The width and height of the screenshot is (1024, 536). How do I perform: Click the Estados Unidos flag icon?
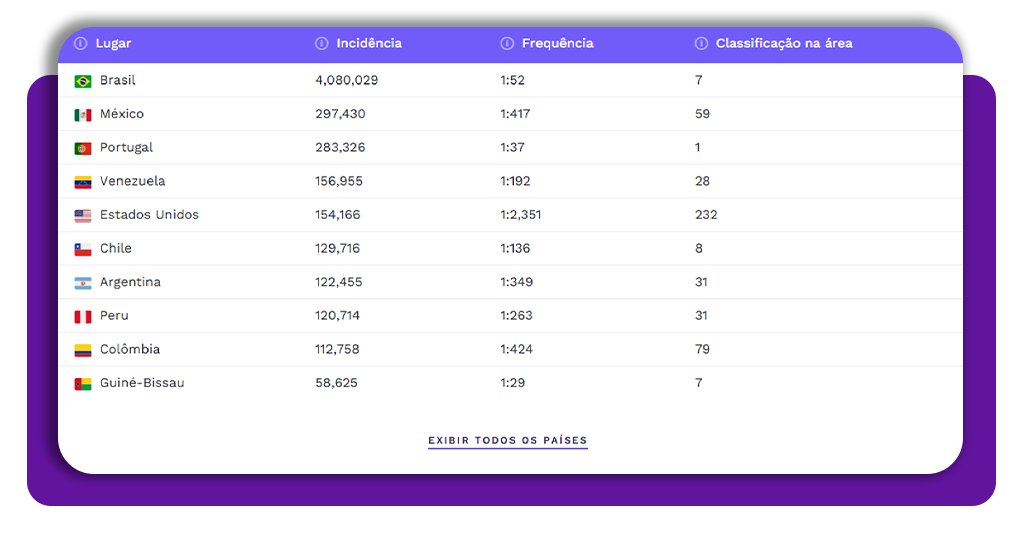(83, 216)
